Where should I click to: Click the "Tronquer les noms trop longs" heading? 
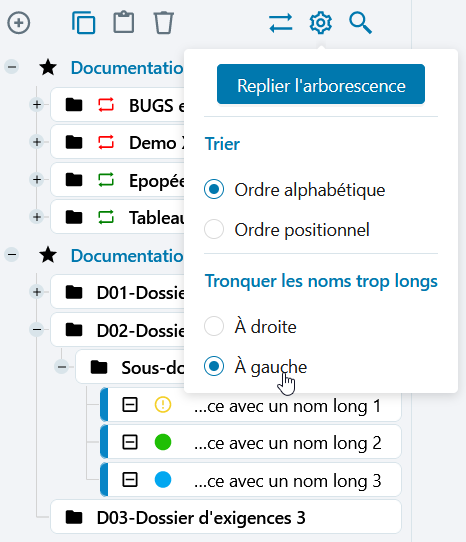coord(321,281)
